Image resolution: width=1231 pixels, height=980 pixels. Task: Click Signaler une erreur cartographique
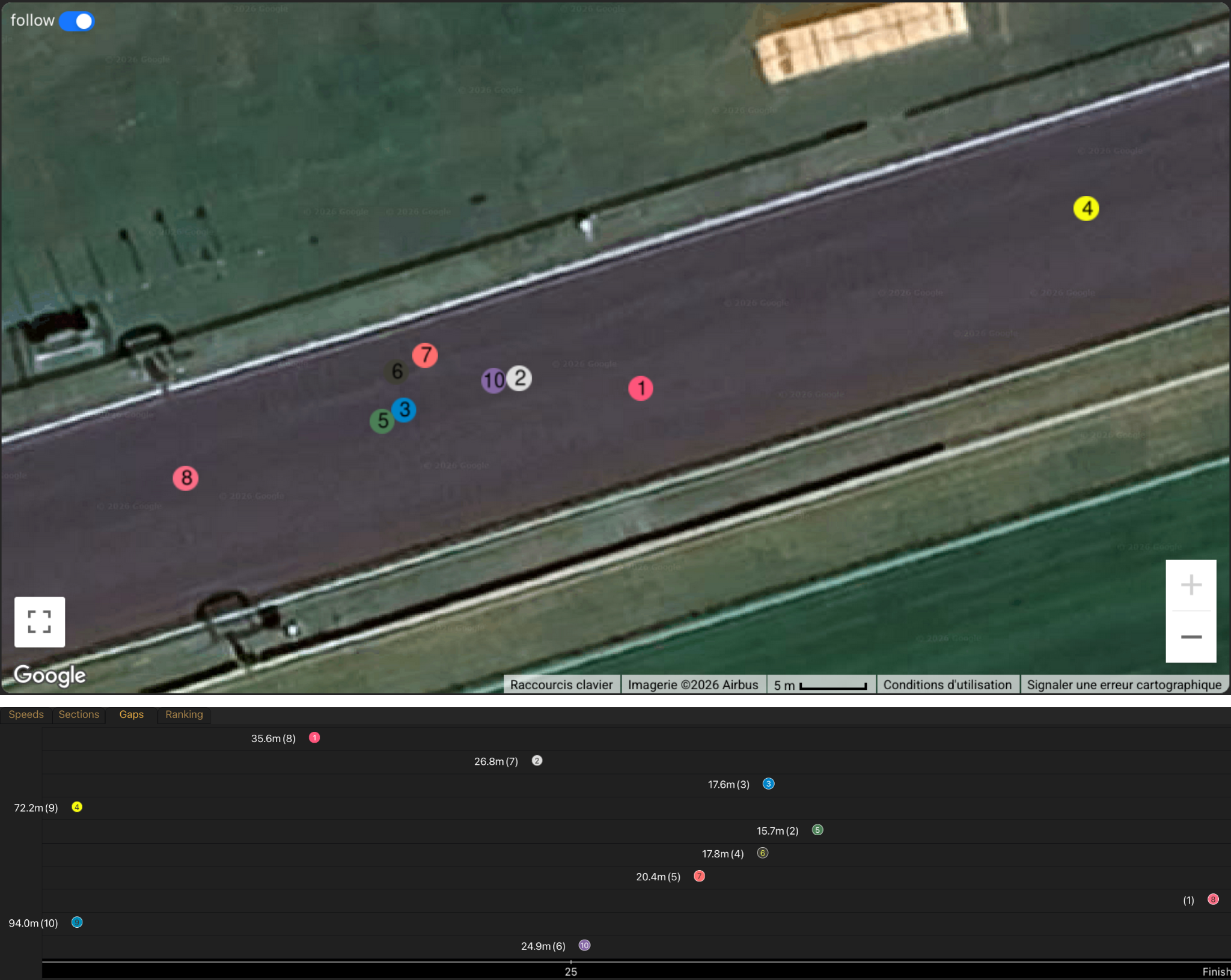[1123, 685]
